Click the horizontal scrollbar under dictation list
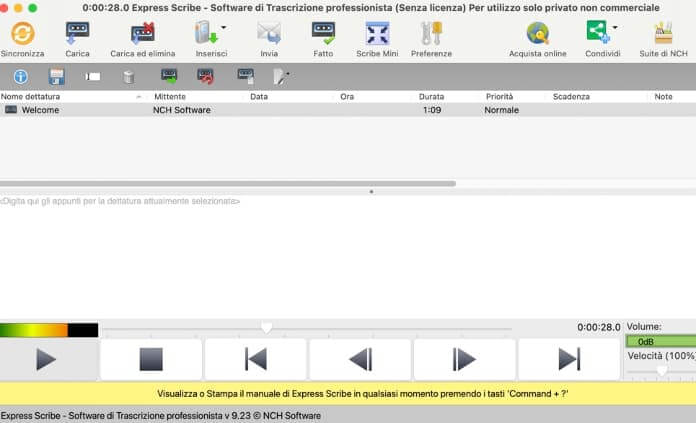The height and width of the screenshot is (423, 696). [228, 184]
